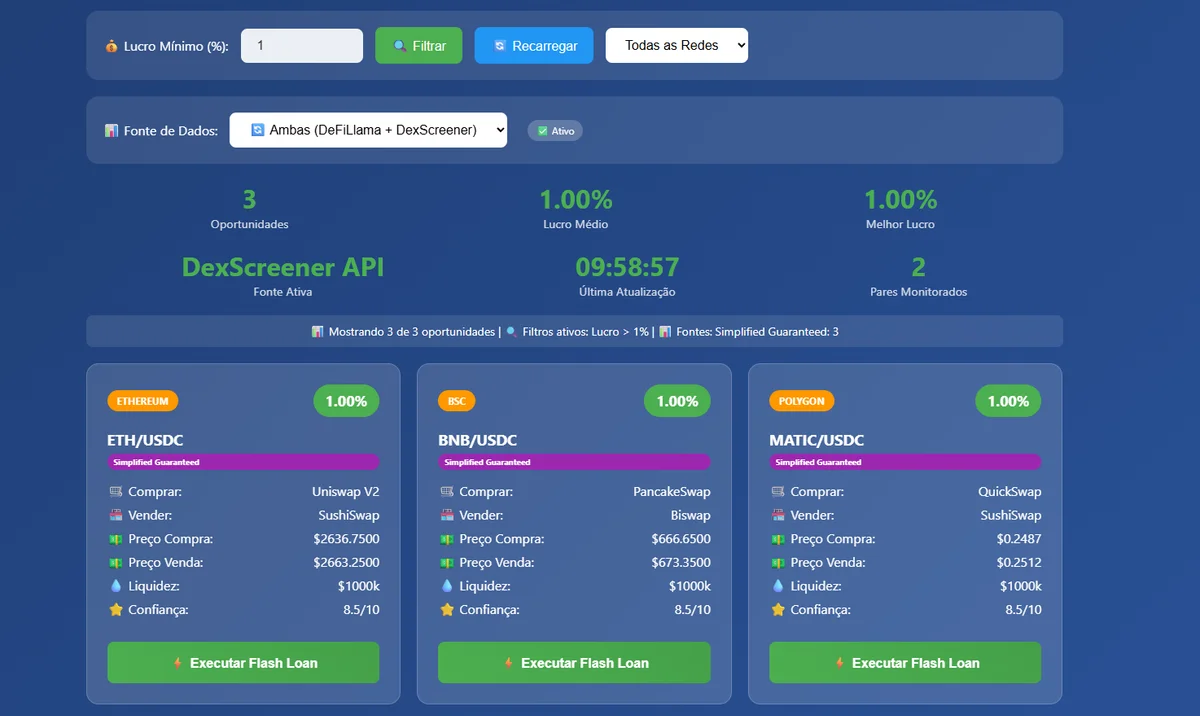Viewport: 1200px width, 716px height.
Task: Execute Flash Loan for ETH/USDC
Action: pyautogui.click(x=243, y=663)
